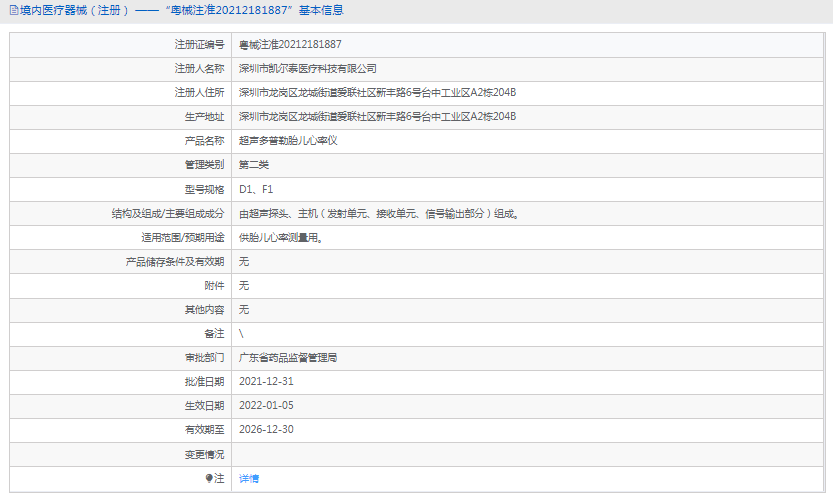Select structure description 由超声探头、主机…组成
833x500 pixels.
click(379, 214)
